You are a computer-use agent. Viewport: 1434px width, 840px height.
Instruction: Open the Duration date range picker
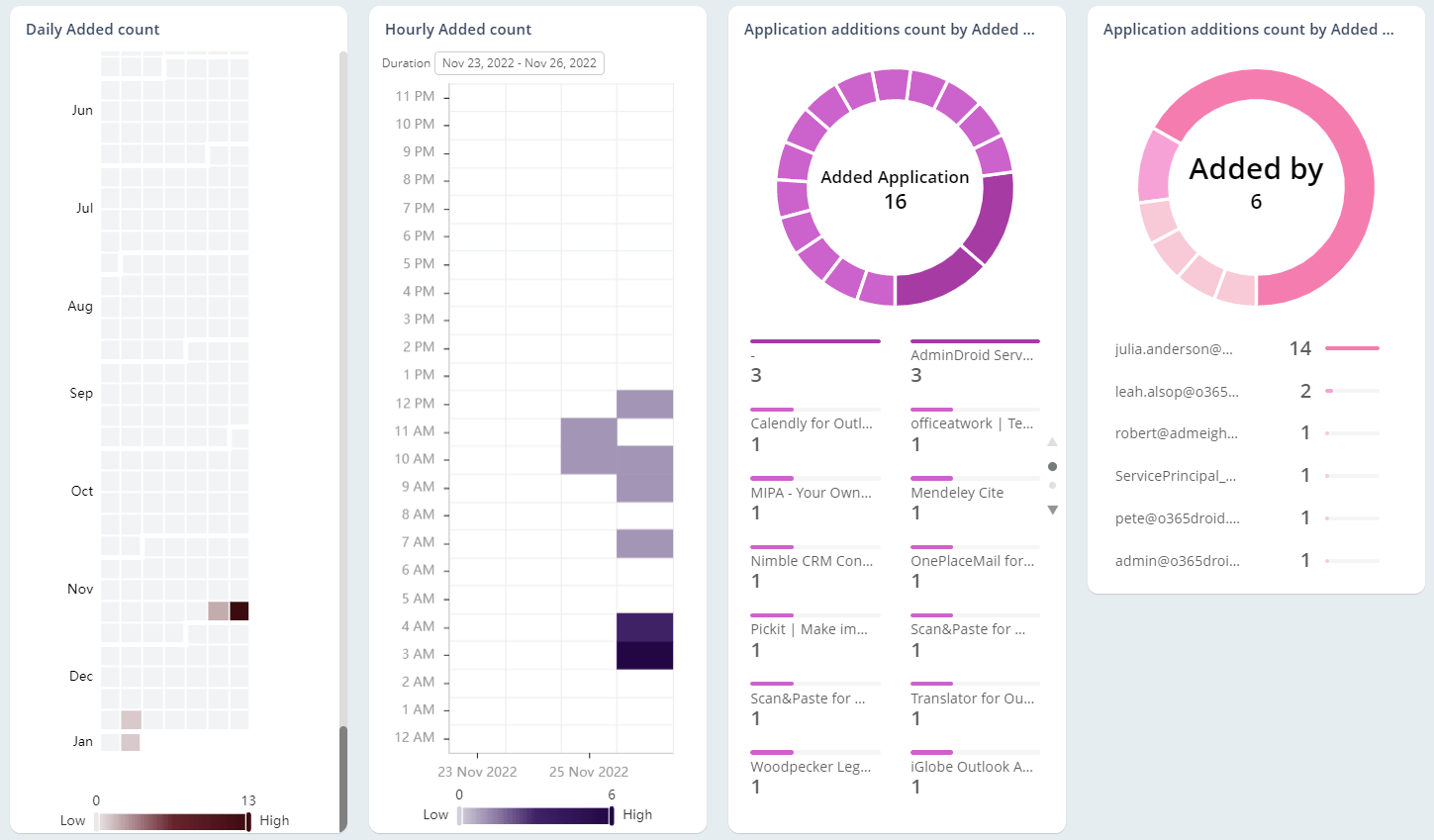pos(520,62)
